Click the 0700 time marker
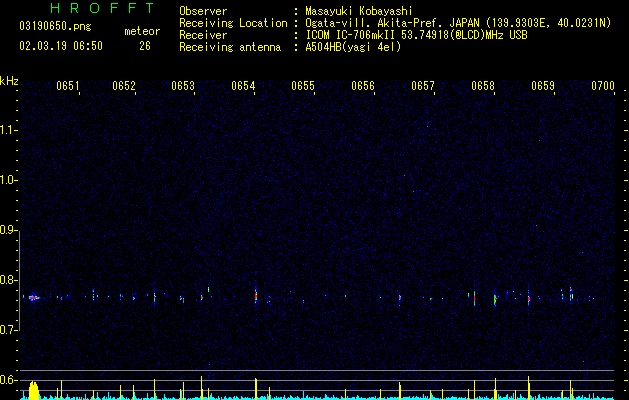Viewport: 629px width, 400px height. click(603, 86)
